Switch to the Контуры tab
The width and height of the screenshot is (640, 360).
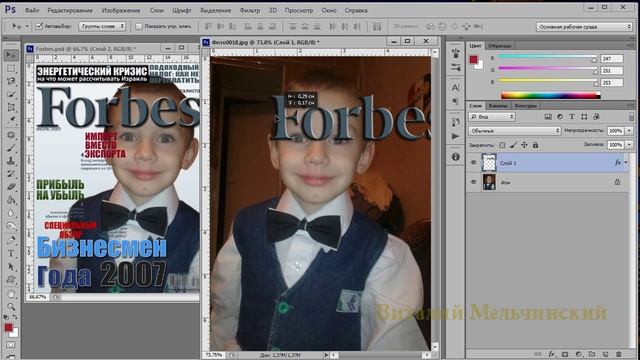click(x=525, y=106)
